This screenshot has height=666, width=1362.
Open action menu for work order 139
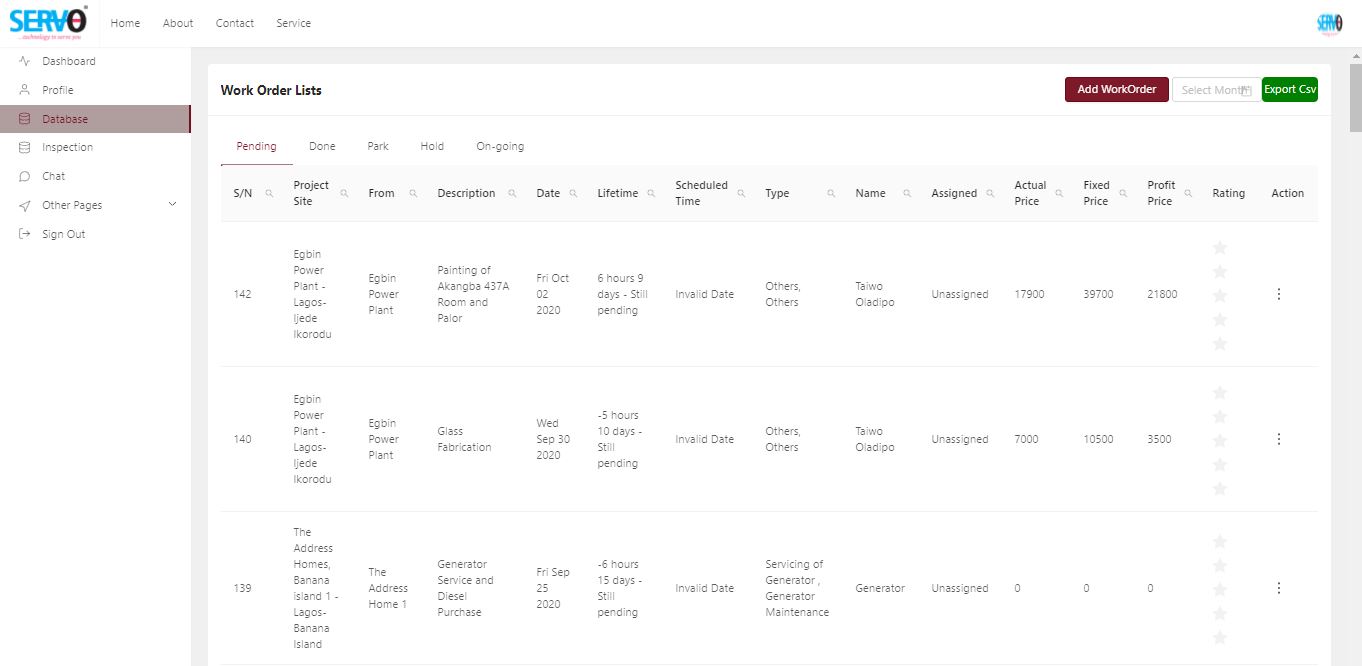(1279, 588)
